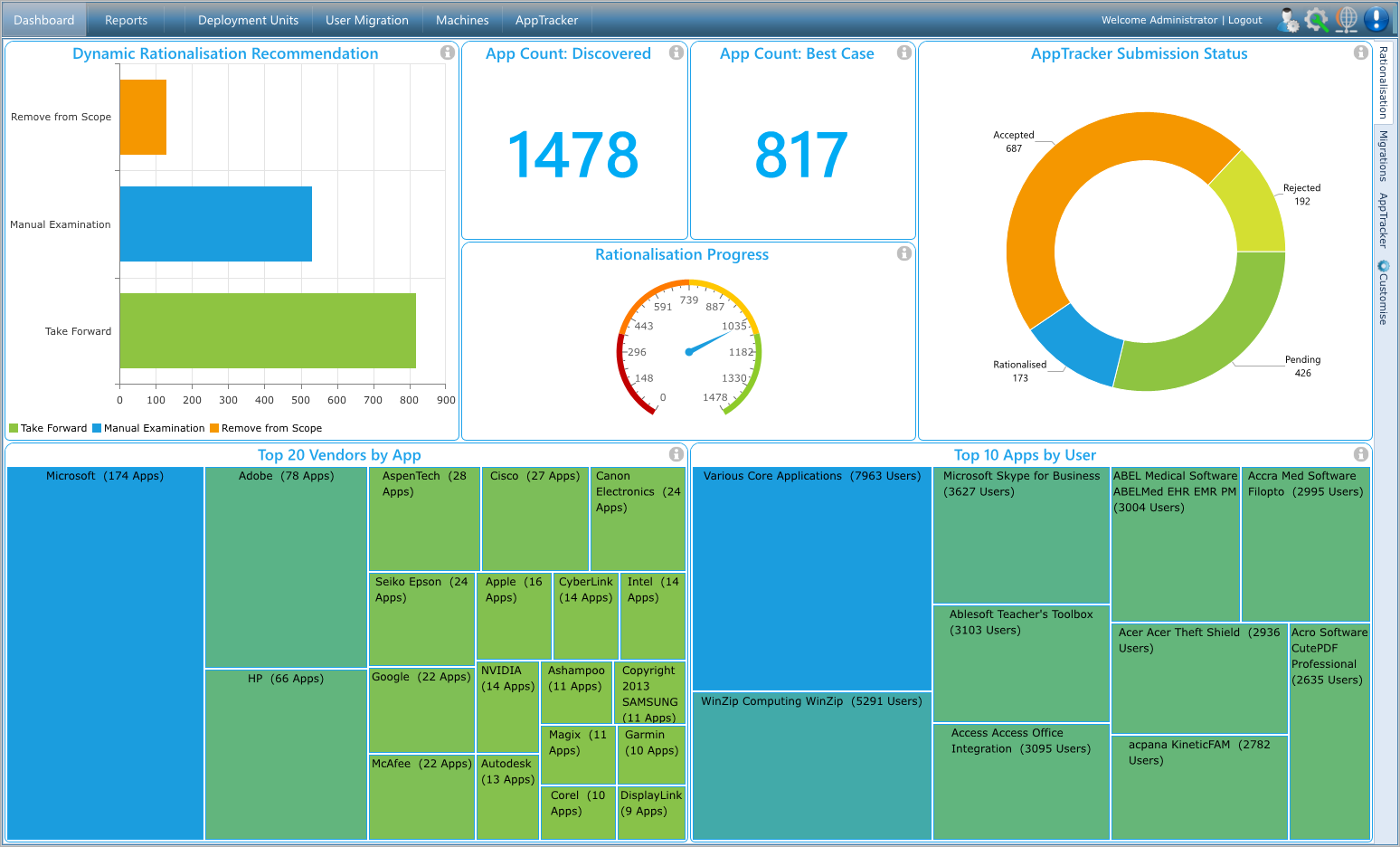Open the Dashboard tab
The width and height of the screenshot is (1400, 847).
point(44,20)
